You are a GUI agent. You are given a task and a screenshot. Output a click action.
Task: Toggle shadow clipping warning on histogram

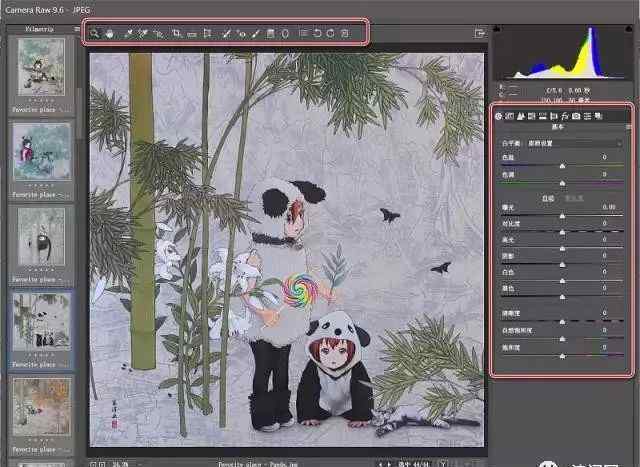coord(497,29)
